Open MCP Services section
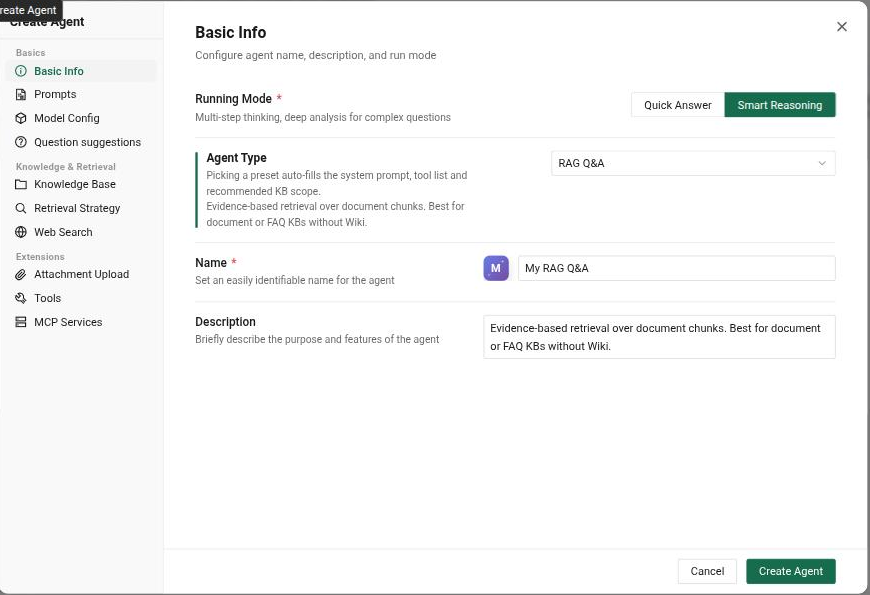Screen dimensions: 870x595 [81, 322]
